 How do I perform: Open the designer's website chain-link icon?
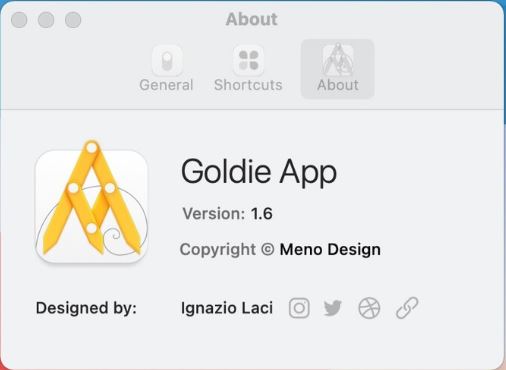[x=407, y=308]
